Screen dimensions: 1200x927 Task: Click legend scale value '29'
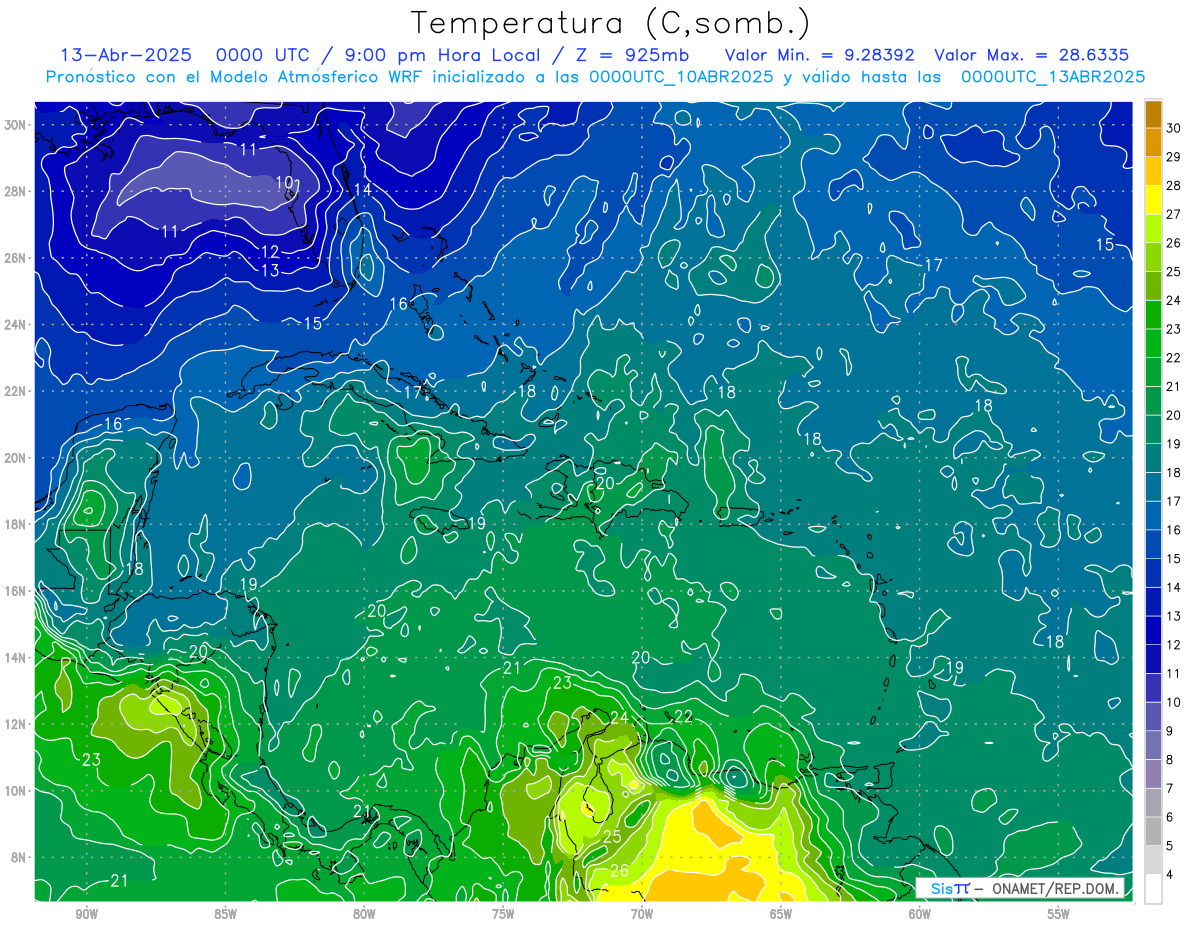pyautogui.click(x=1174, y=157)
